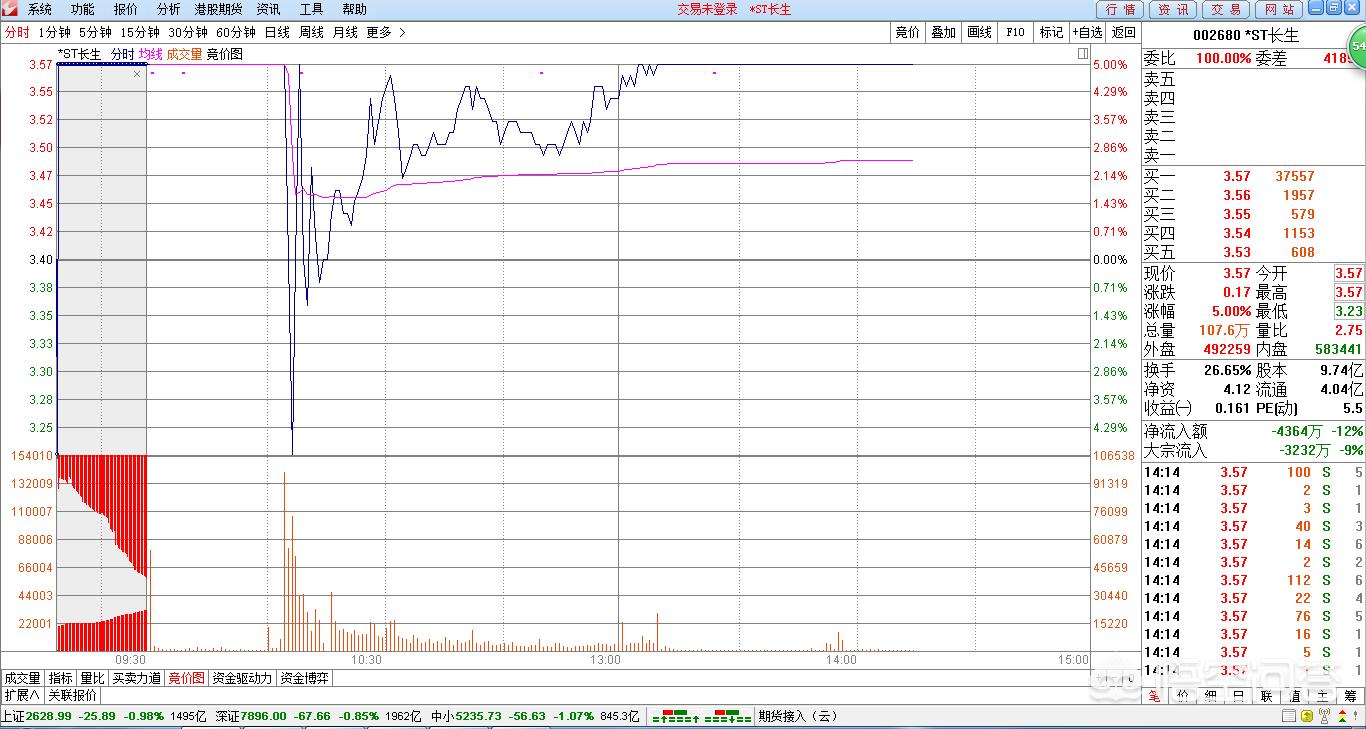Select the 笔 tick tab
The height and width of the screenshot is (729, 1366).
click(1154, 696)
